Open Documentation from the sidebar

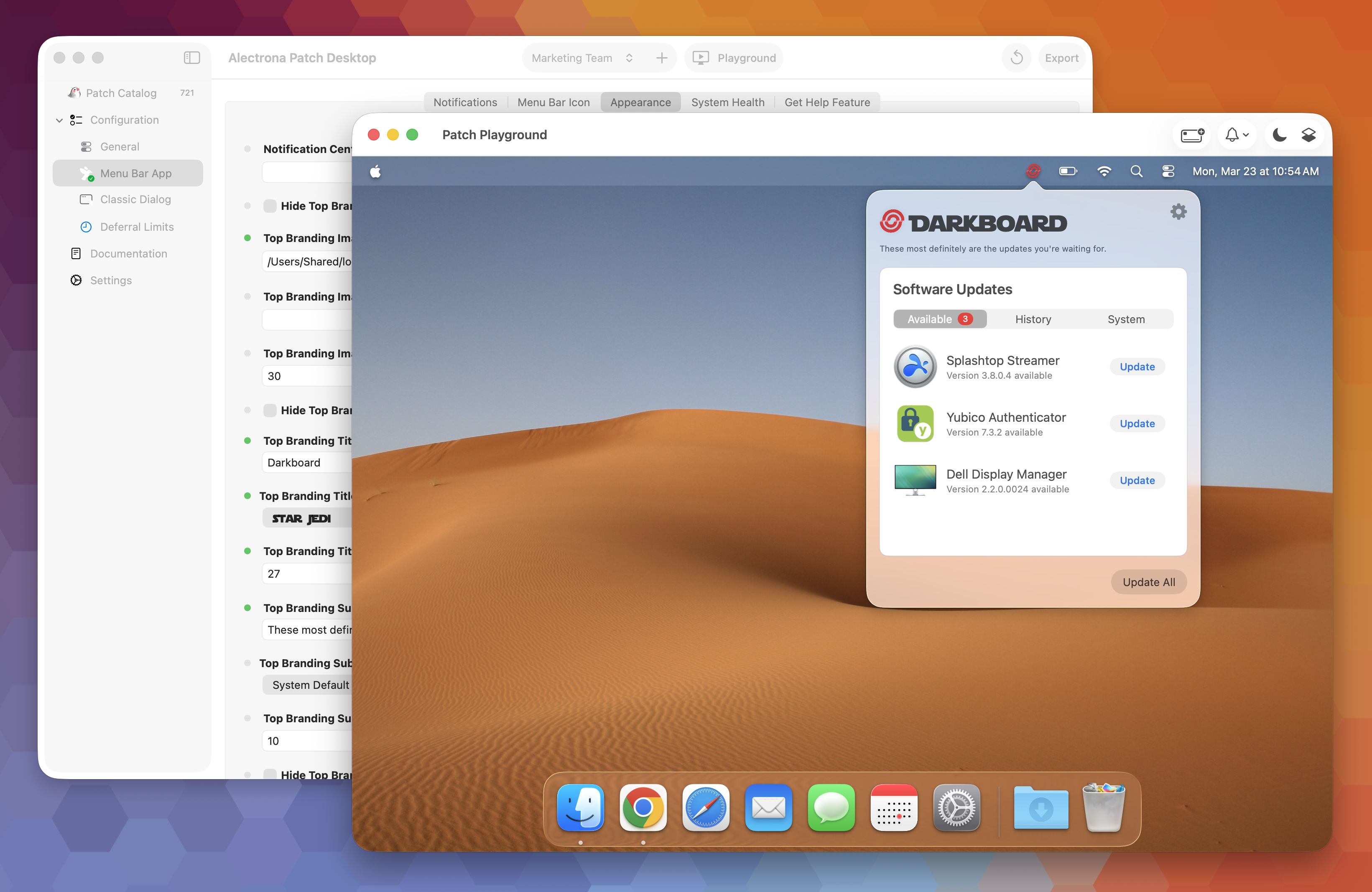[x=128, y=254]
